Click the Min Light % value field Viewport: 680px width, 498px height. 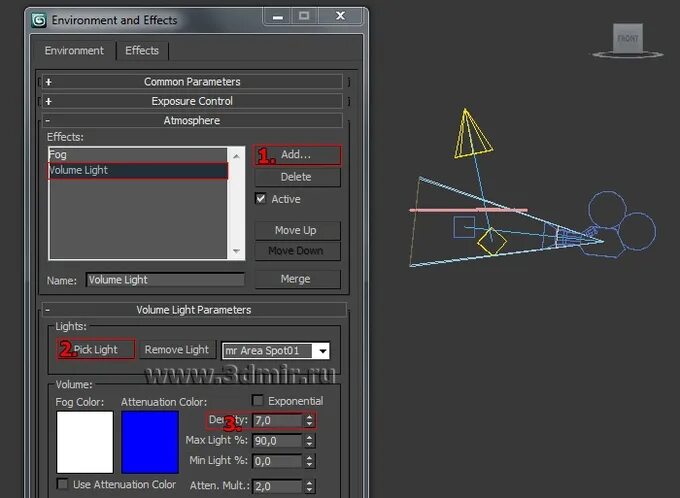(x=277, y=461)
